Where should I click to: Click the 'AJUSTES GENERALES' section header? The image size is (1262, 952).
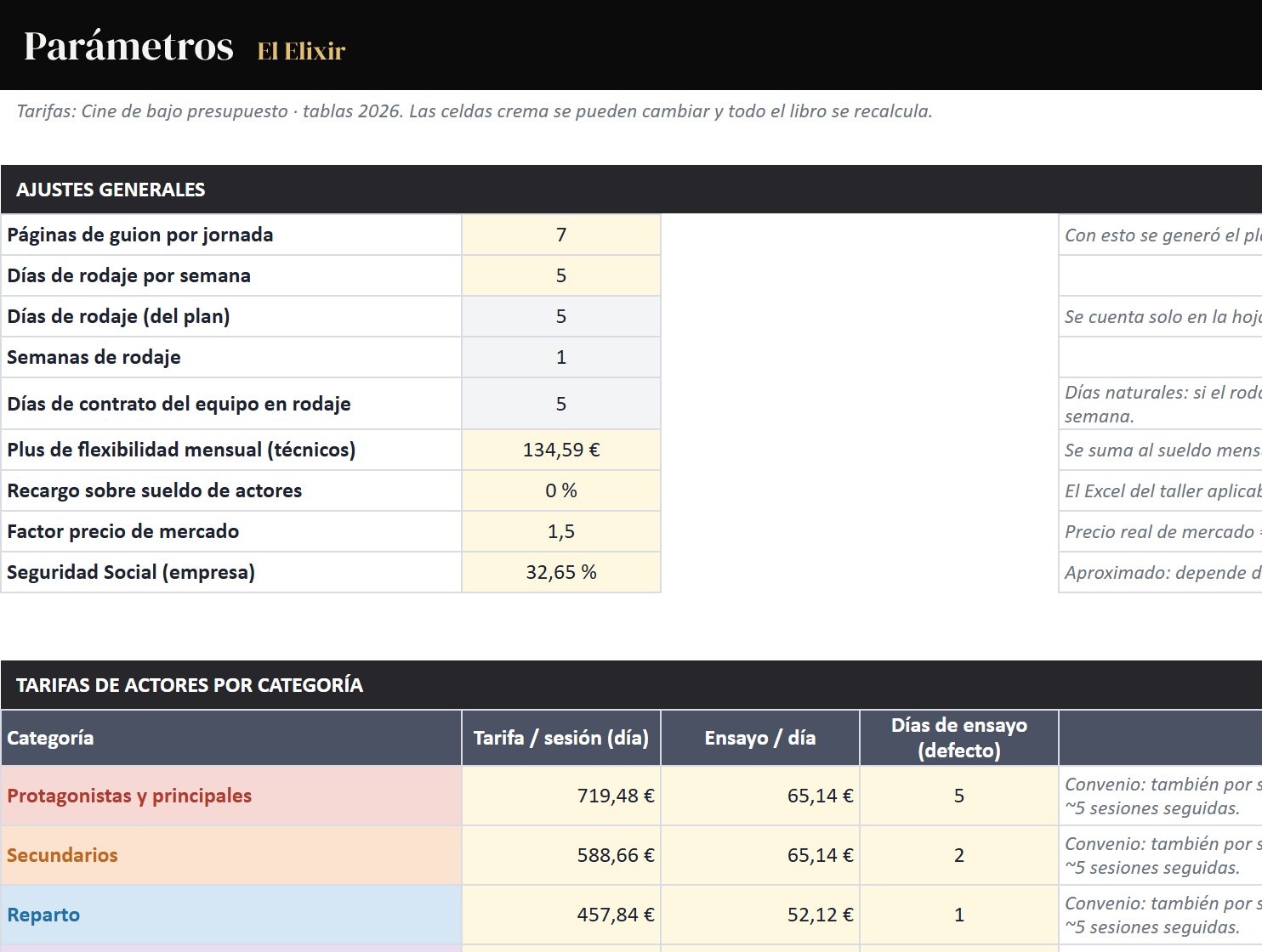tap(631, 190)
